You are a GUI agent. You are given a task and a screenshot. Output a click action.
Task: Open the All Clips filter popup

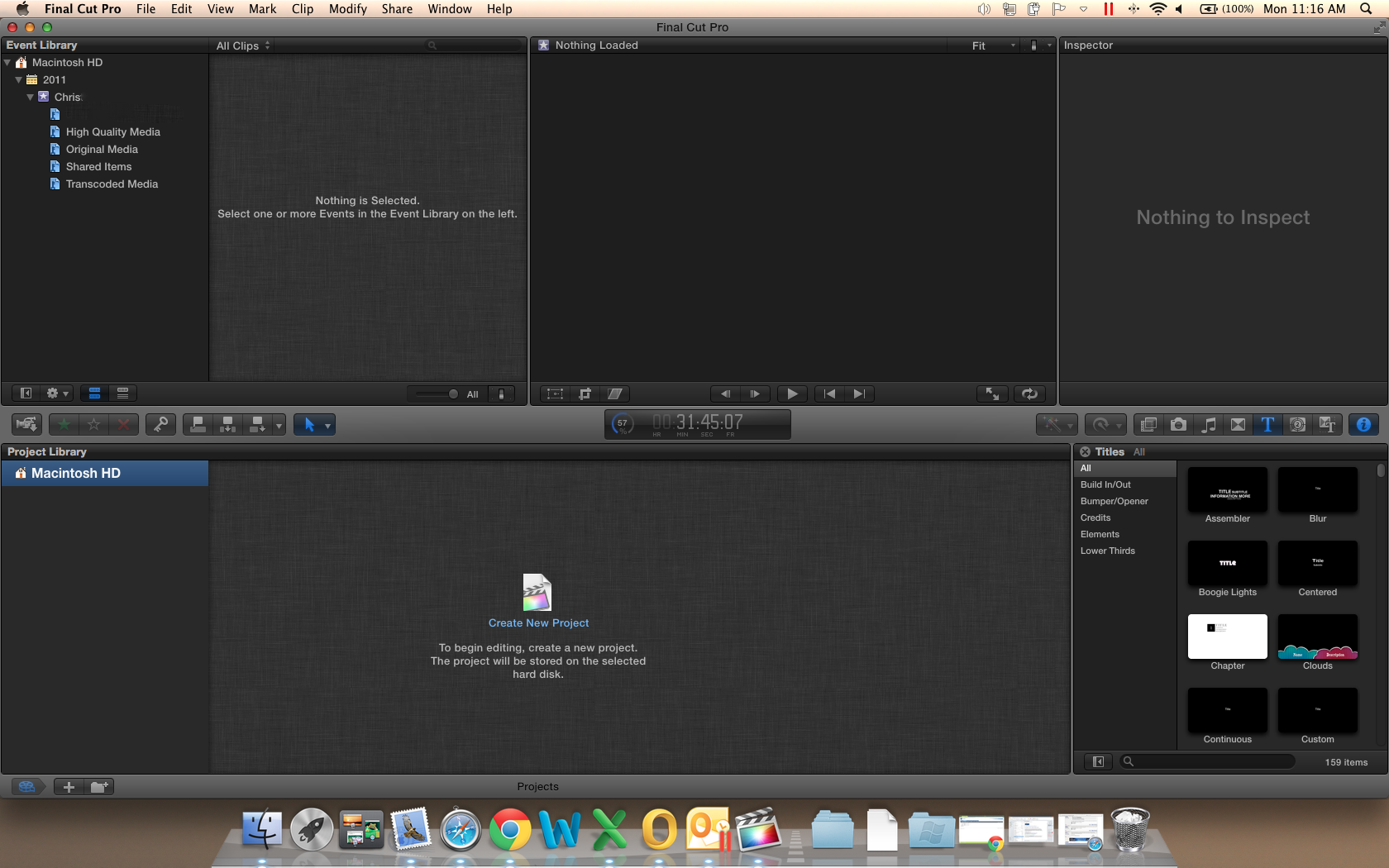click(243, 45)
